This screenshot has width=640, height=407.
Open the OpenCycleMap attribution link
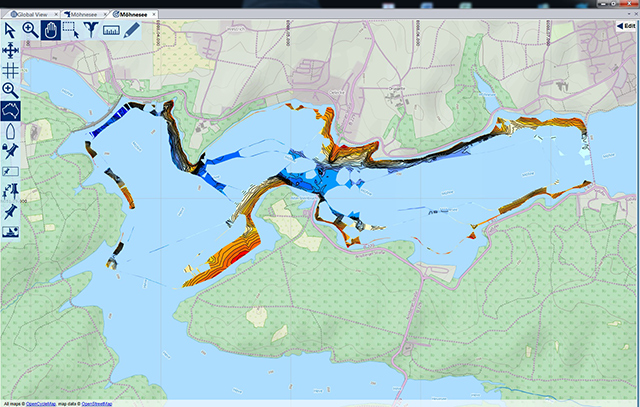(42, 403)
